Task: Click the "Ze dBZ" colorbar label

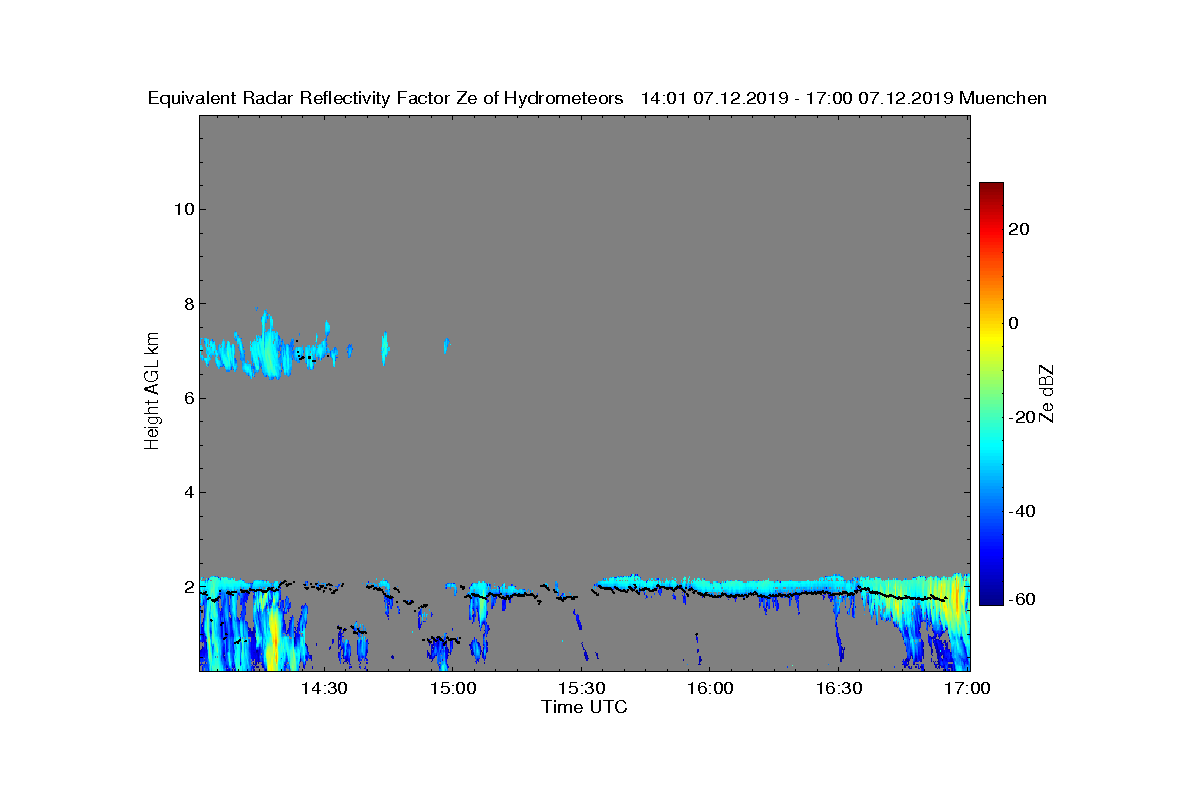Action: click(x=1047, y=393)
